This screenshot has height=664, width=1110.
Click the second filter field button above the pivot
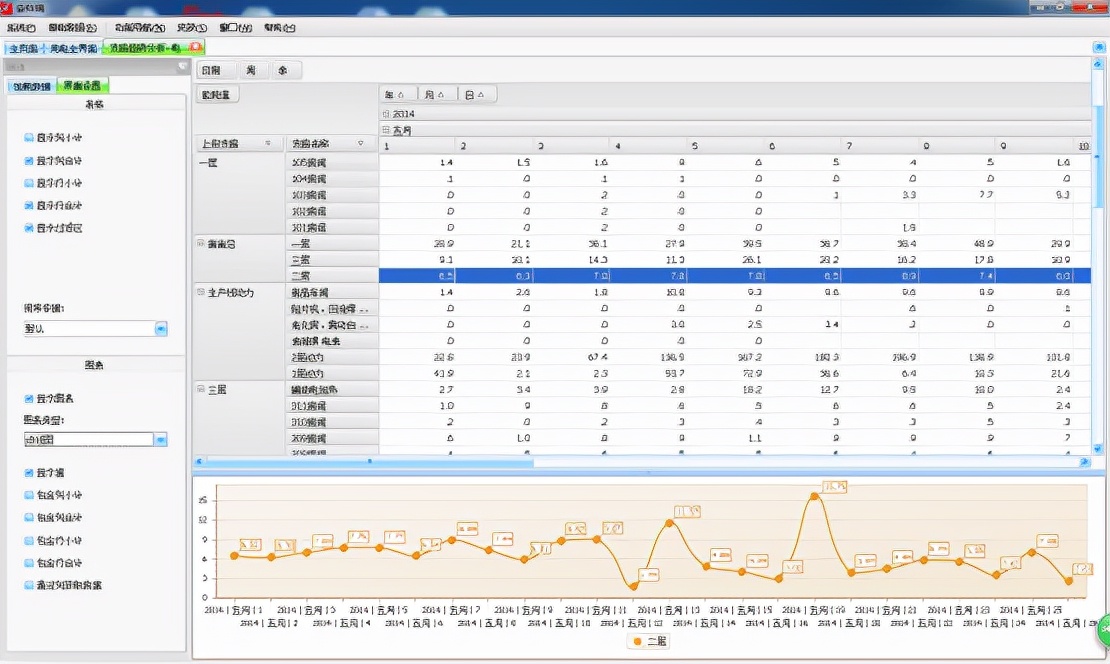coord(251,70)
